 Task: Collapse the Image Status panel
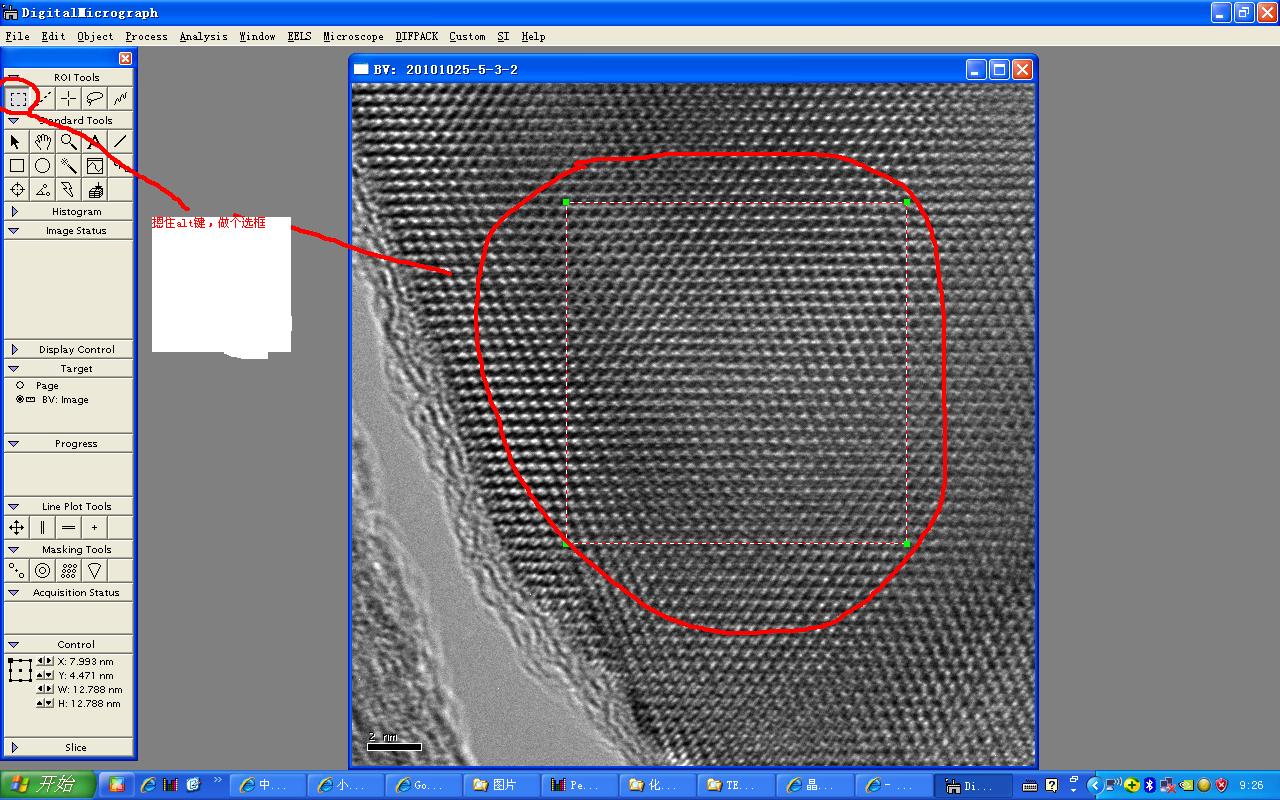[14, 231]
